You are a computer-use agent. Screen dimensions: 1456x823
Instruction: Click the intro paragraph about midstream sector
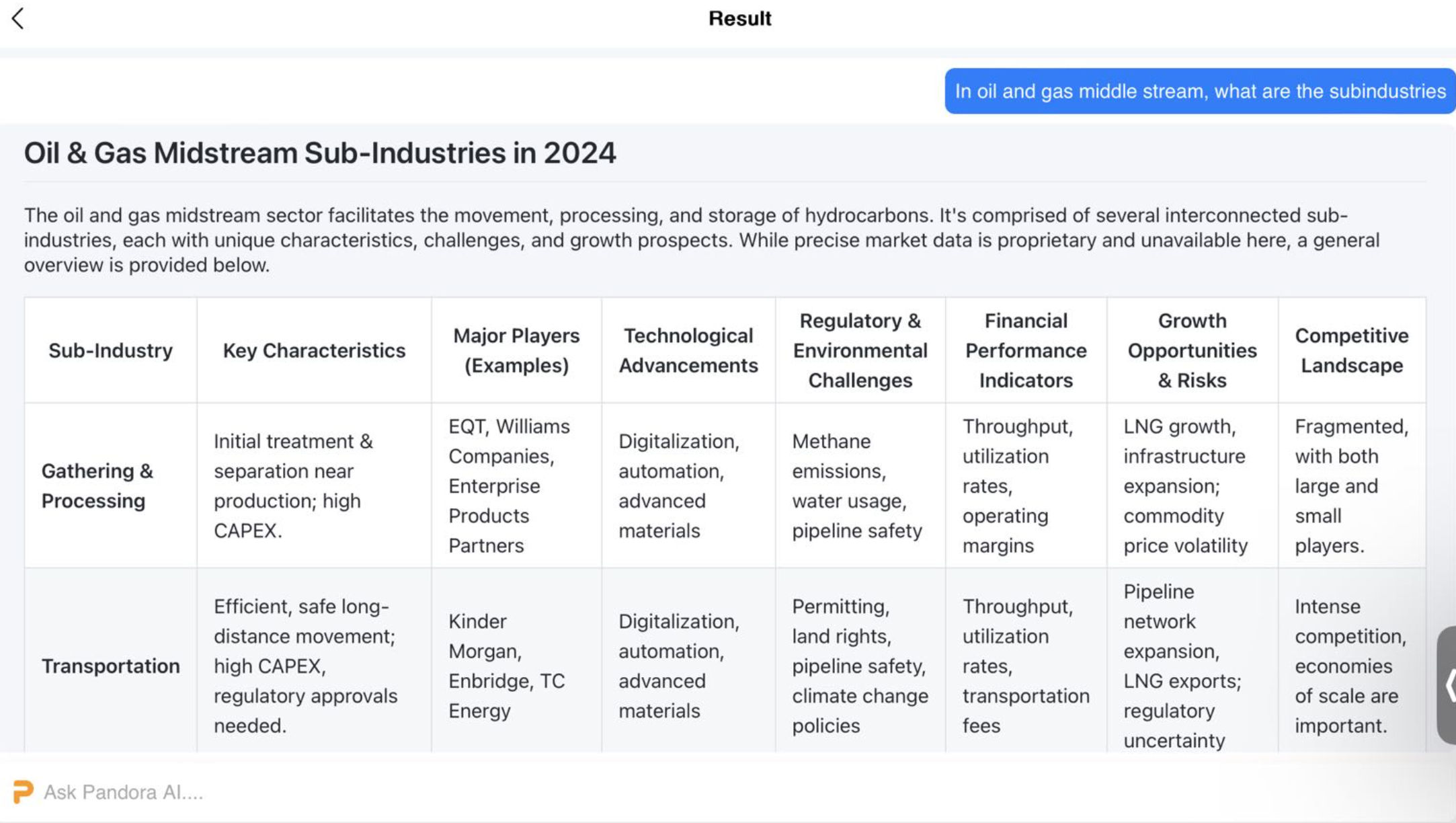[x=701, y=240]
